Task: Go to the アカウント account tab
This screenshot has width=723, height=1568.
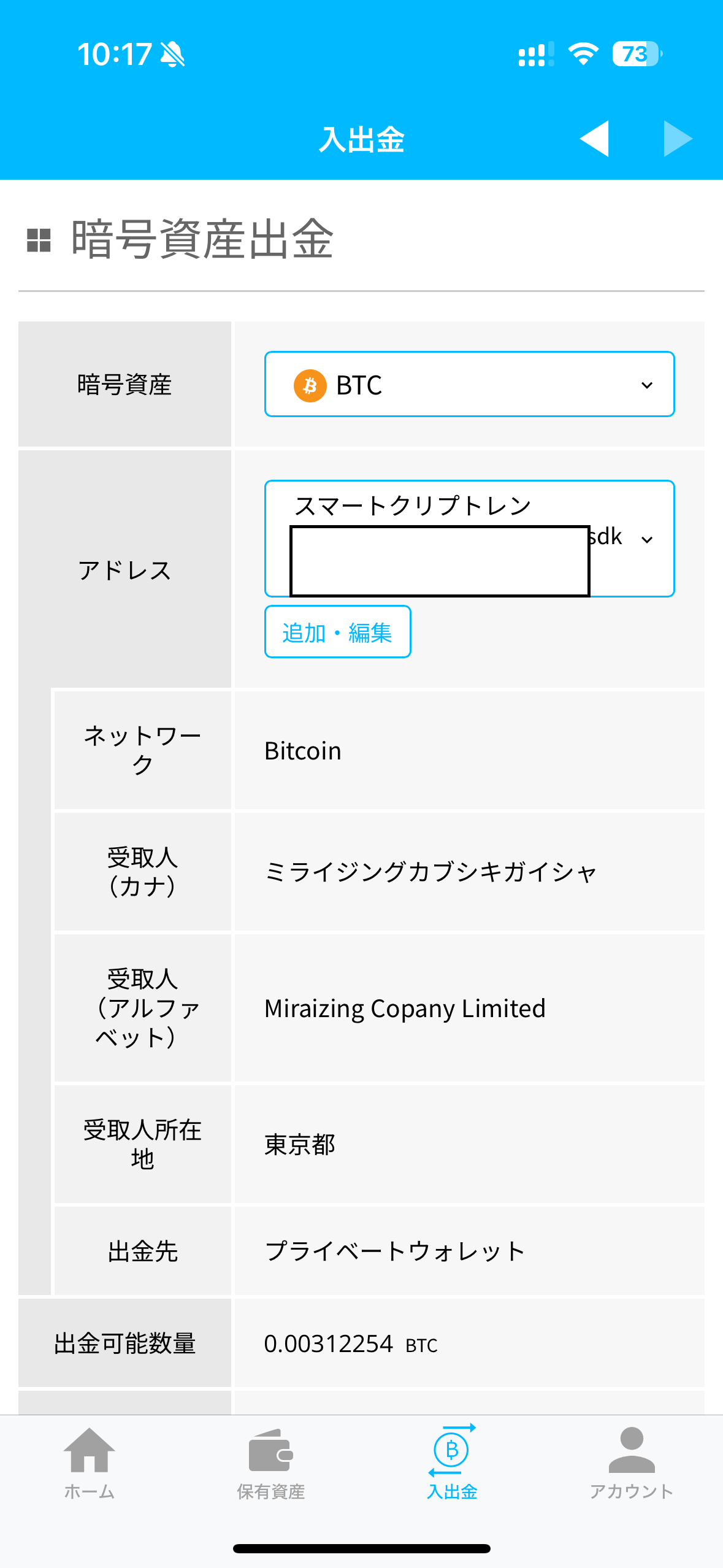Action: click(632, 1462)
